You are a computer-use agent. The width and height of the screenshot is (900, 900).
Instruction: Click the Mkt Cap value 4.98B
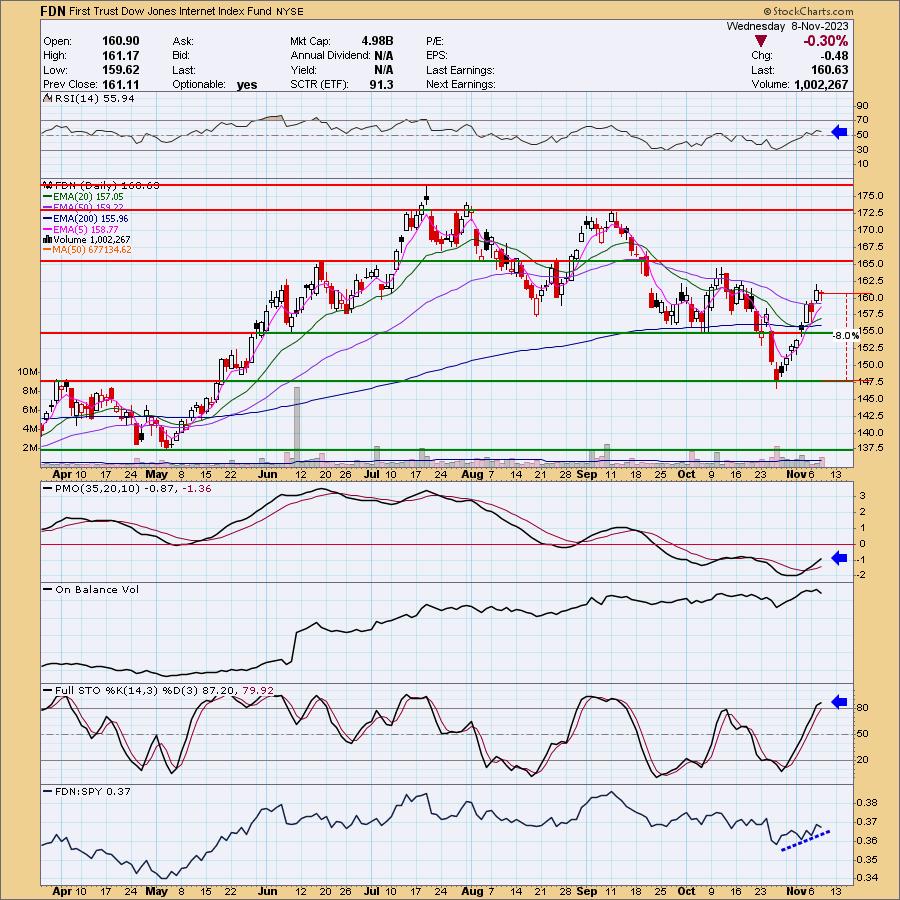tap(377, 41)
